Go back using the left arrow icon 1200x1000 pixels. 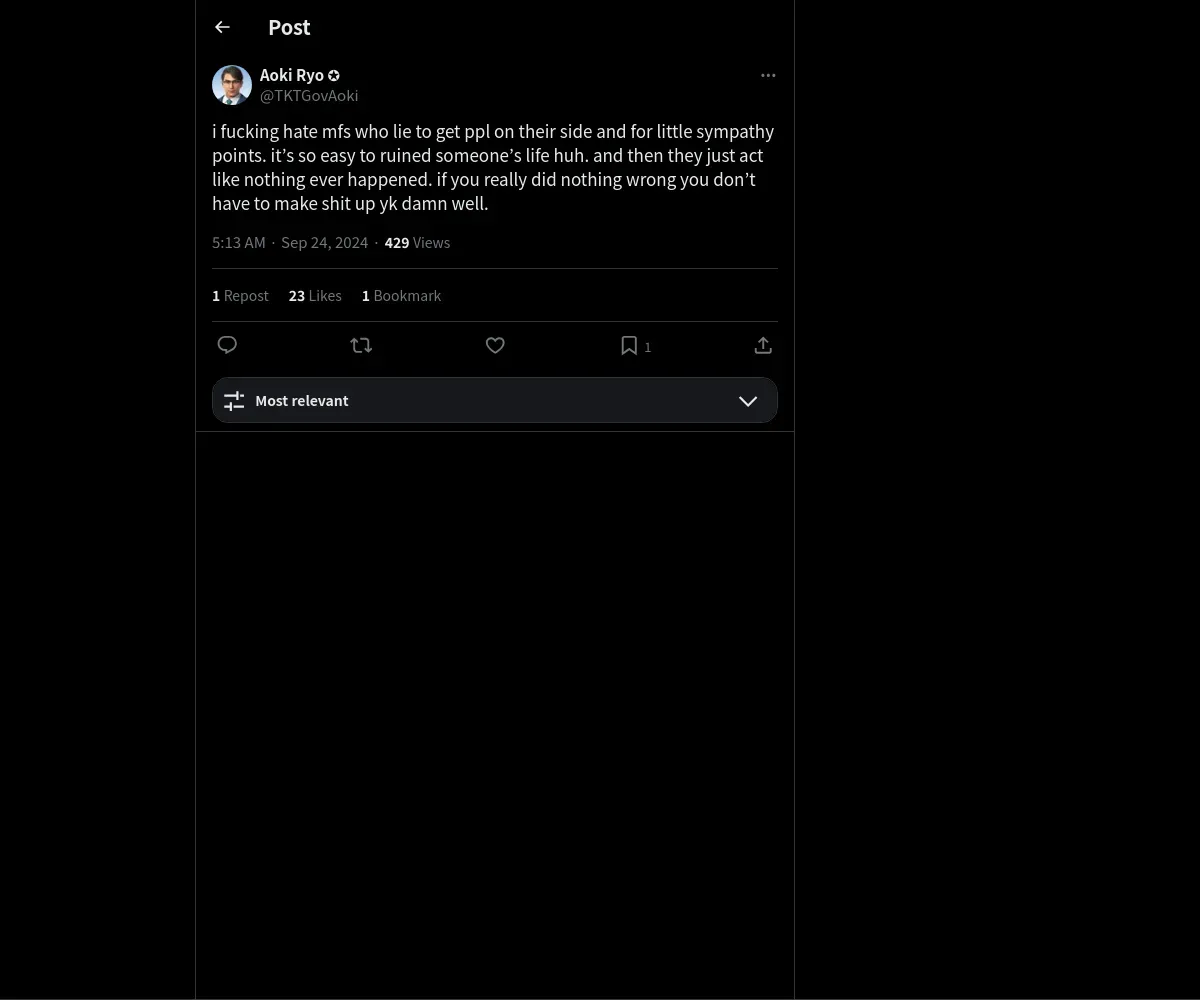coord(222,28)
